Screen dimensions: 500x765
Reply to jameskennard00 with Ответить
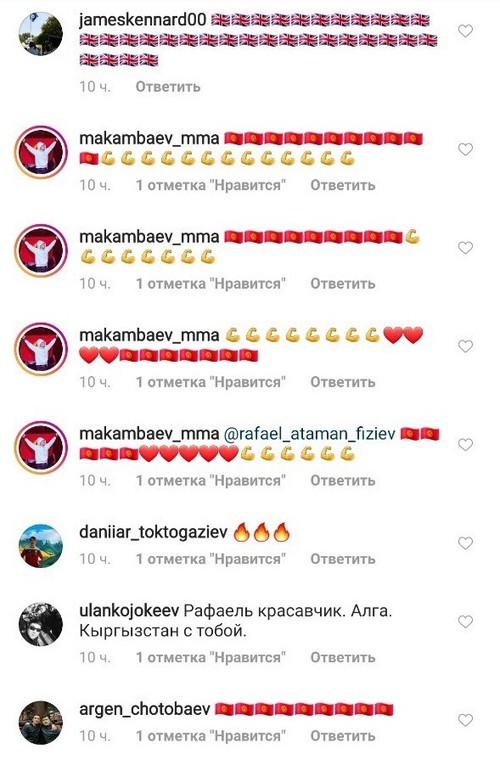(168, 87)
